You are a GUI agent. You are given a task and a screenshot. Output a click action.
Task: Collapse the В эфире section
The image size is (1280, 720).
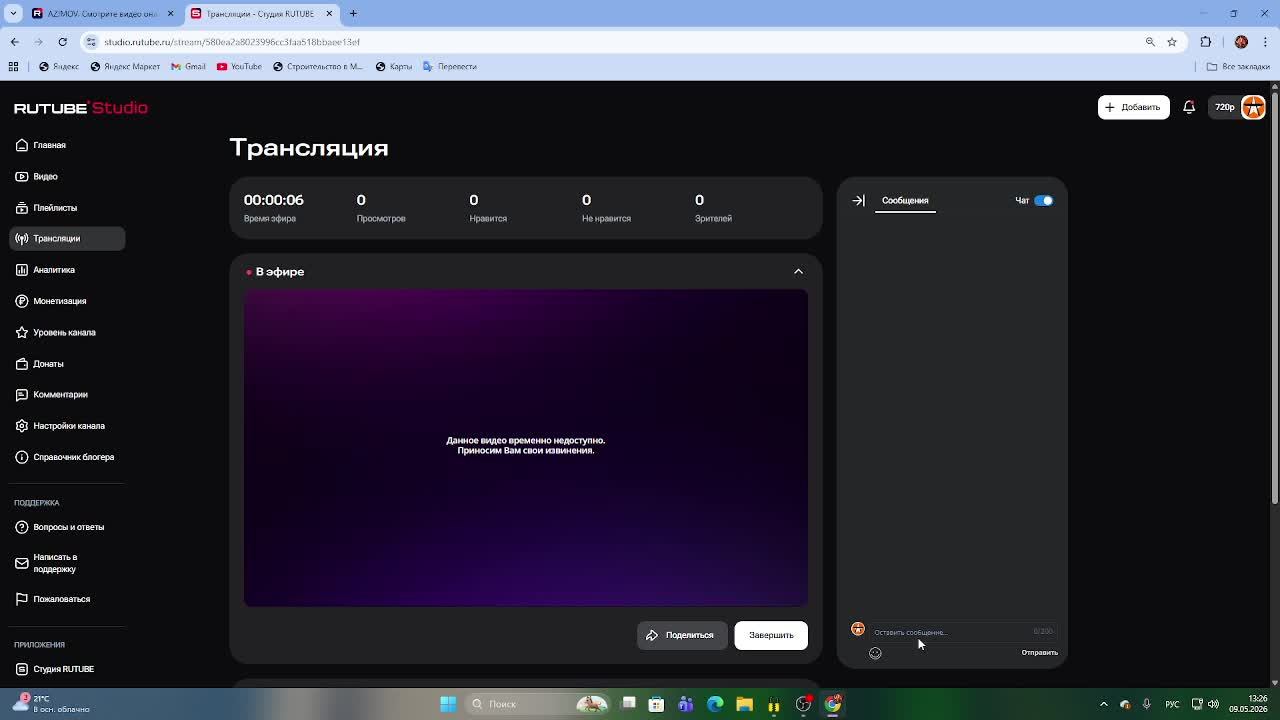(798, 272)
